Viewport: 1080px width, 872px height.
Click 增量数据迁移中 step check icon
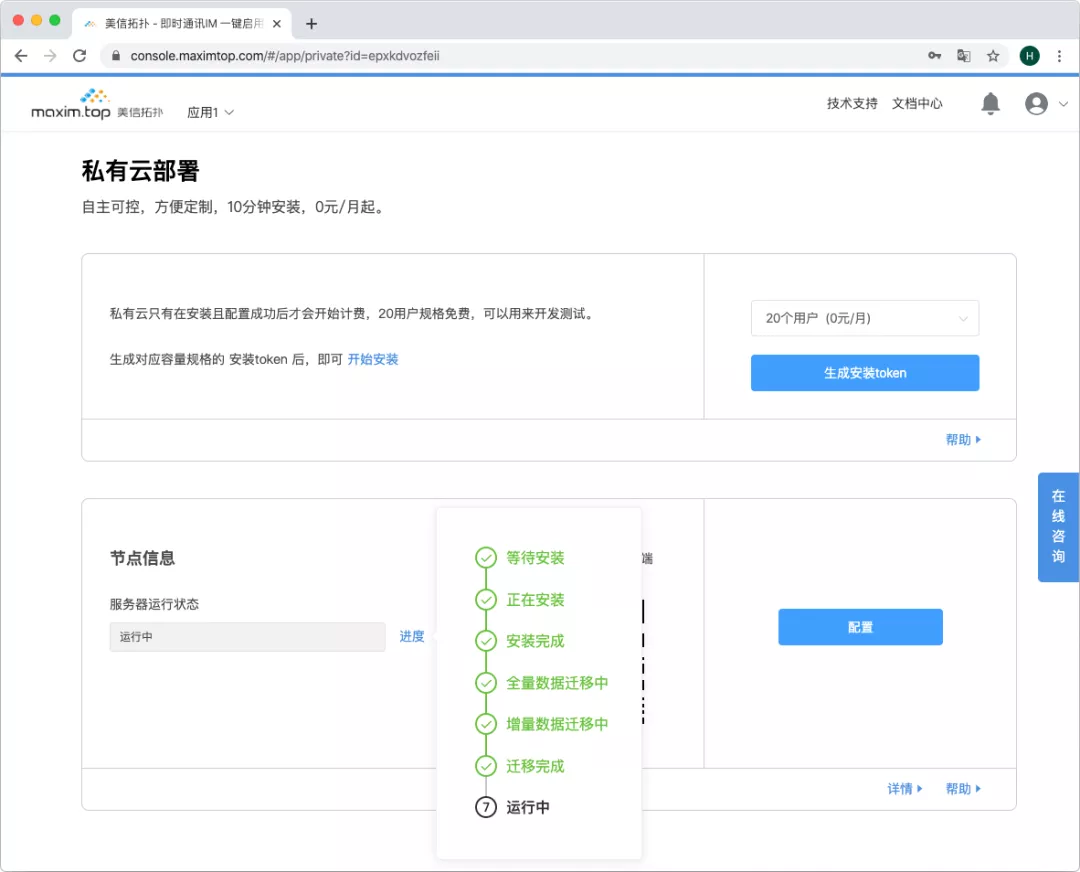click(x=486, y=724)
